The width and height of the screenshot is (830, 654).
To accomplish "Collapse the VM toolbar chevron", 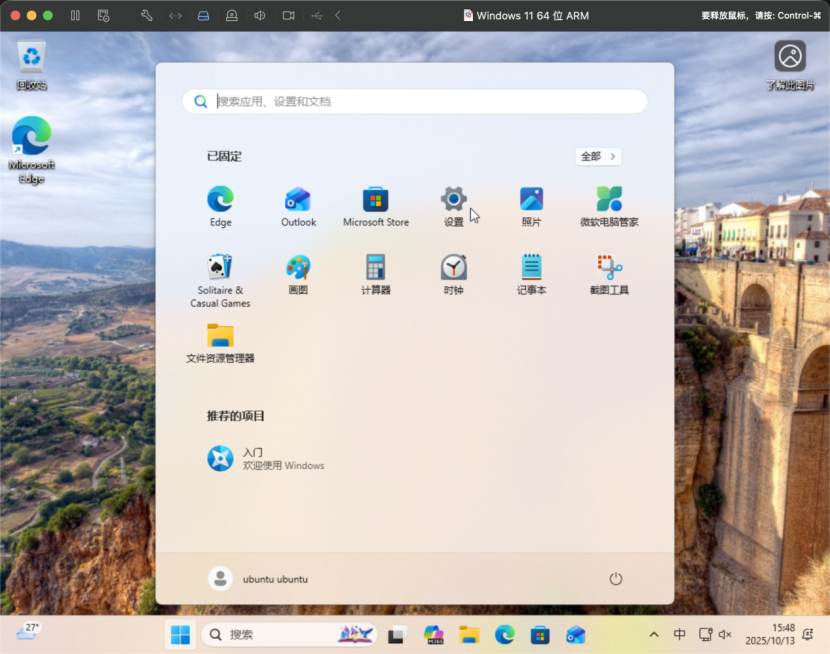I will 338,15.
